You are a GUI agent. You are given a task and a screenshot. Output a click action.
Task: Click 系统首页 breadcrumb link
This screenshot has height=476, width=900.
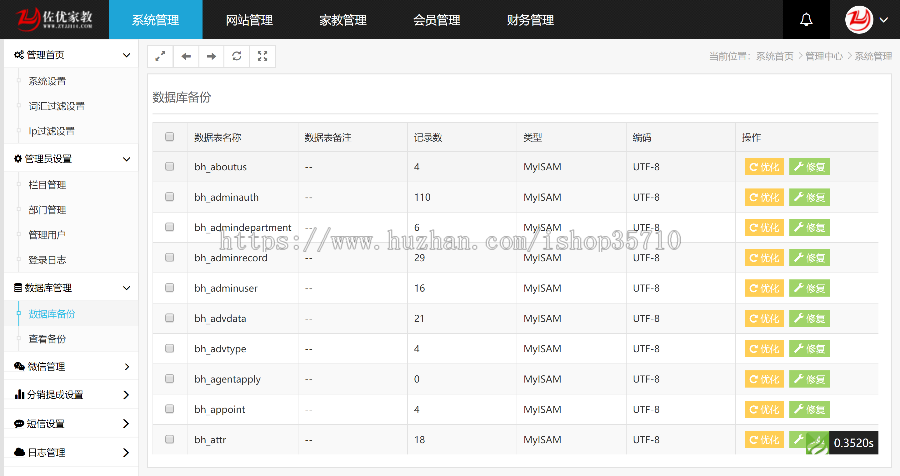774,56
